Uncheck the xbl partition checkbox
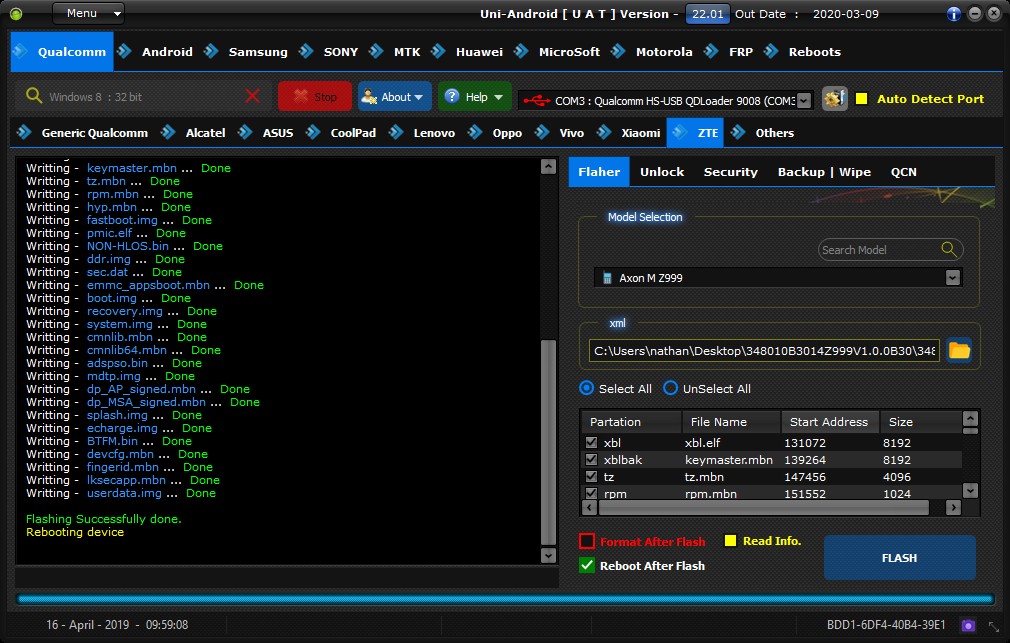1010x643 pixels. 591,443
